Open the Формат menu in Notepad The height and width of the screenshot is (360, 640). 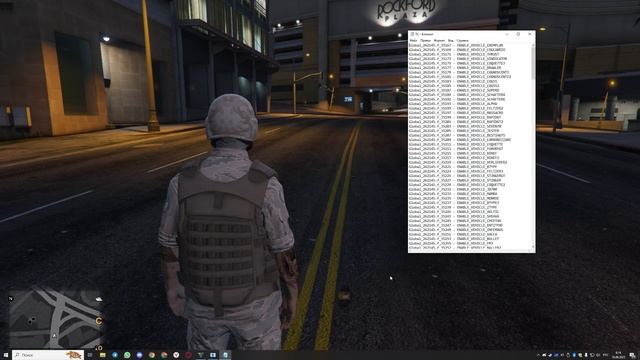pyautogui.click(x=439, y=40)
